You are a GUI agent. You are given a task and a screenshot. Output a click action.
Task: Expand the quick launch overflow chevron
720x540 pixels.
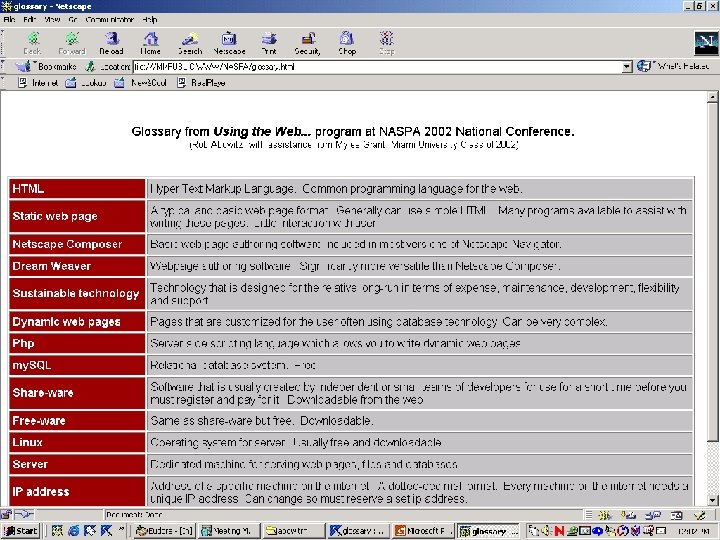coord(121,530)
